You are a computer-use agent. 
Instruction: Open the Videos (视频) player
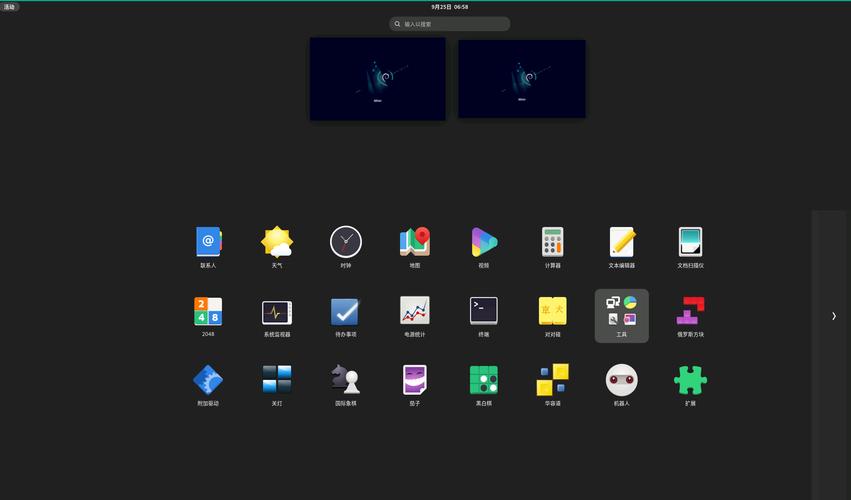[x=484, y=246]
